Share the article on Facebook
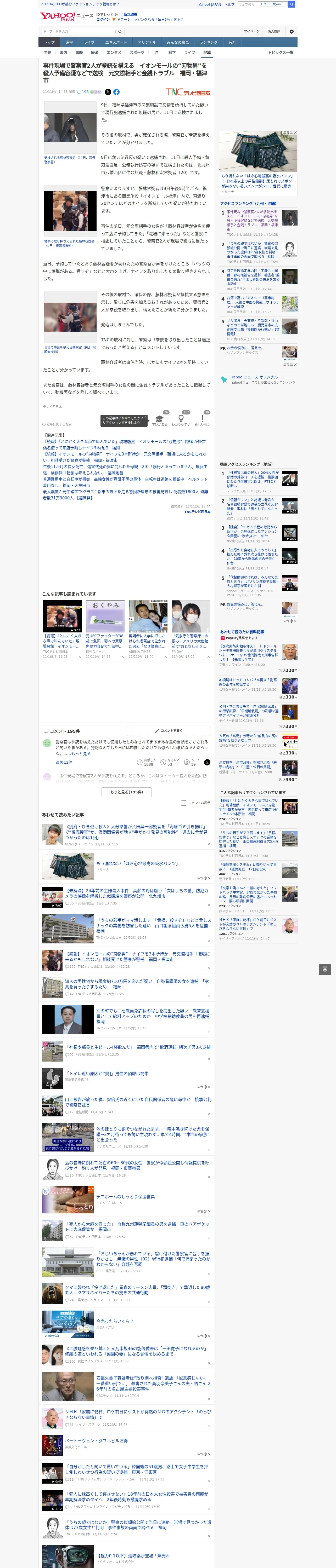 116,92
